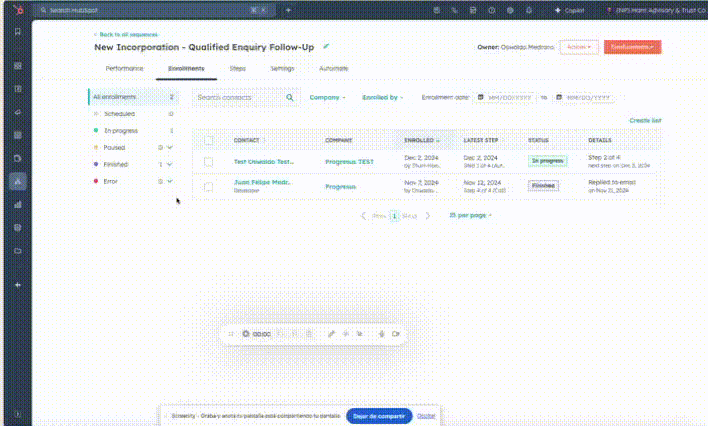Open the reporting bar chart sidebar icon
The image size is (708, 426).
pos(17,204)
